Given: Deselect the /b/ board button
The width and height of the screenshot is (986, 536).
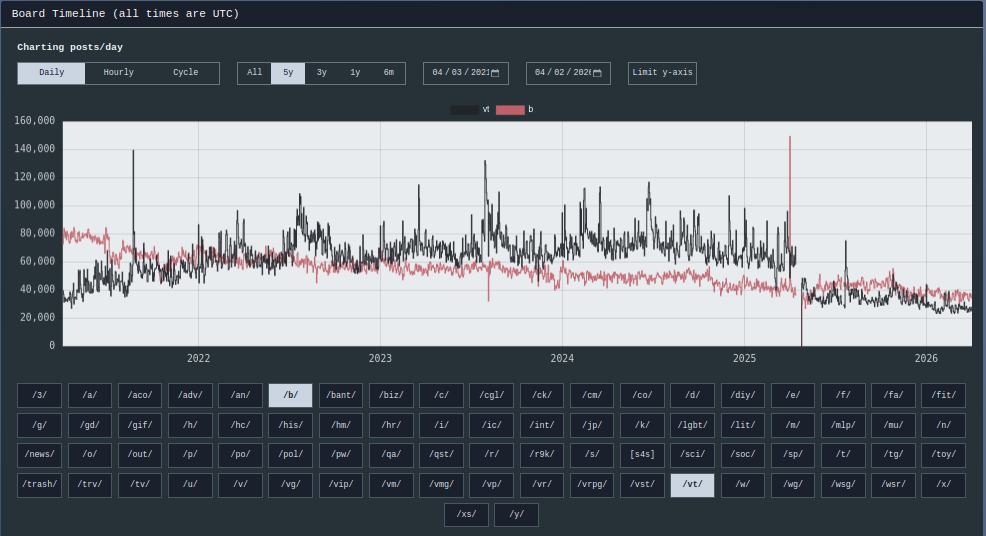Looking at the screenshot, I should pyautogui.click(x=291, y=395).
